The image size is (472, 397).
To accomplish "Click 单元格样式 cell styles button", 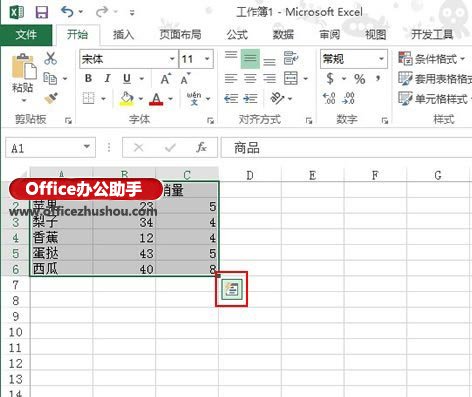I will (435, 99).
